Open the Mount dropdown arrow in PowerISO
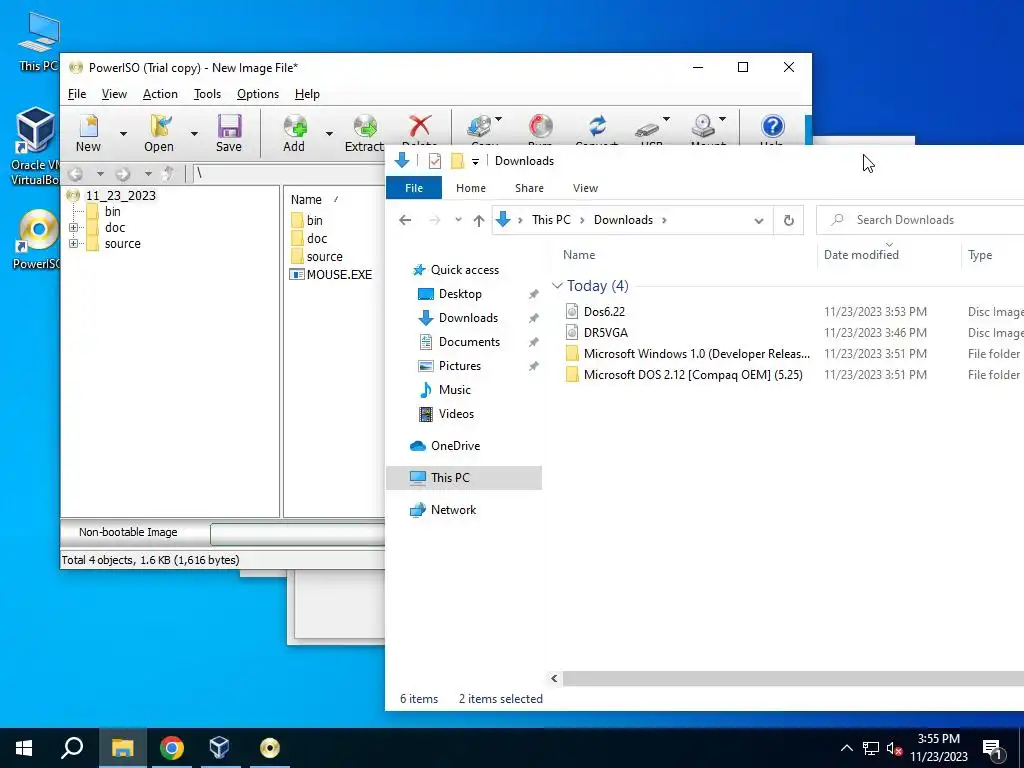 coord(722,119)
